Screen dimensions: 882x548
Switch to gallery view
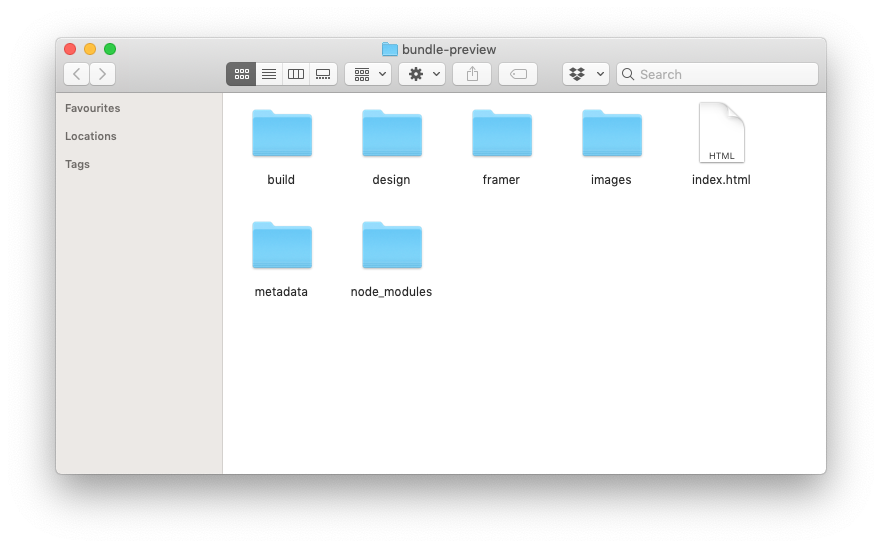pyautogui.click(x=322, y=74)
